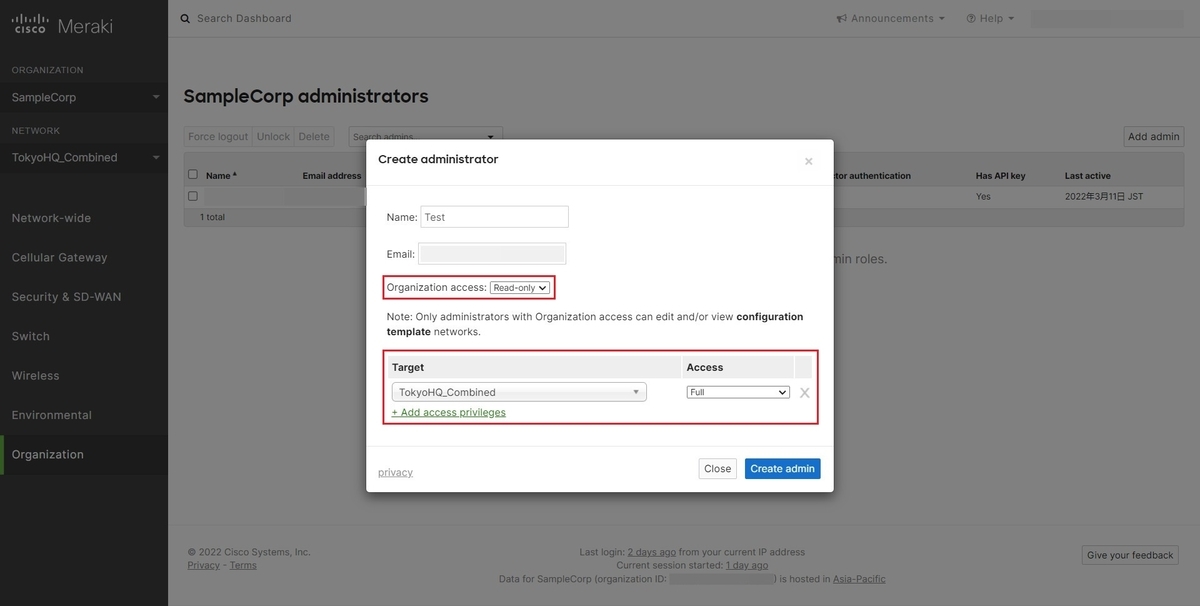
Task: Expand the TokyoHQ_Combined network selector
Action: (x=84, y=157)
